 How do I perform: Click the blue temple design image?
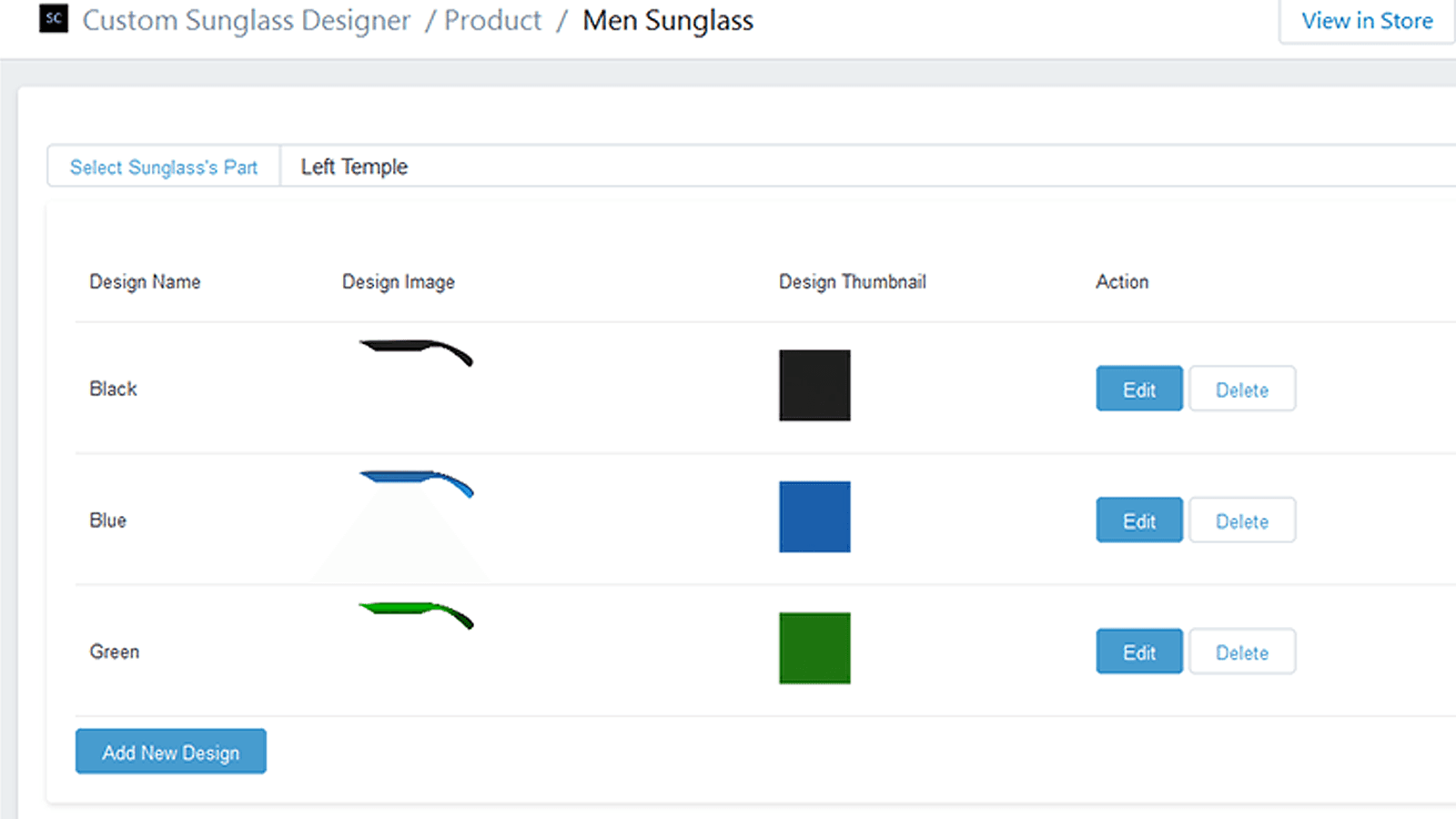tap(417, 482)
